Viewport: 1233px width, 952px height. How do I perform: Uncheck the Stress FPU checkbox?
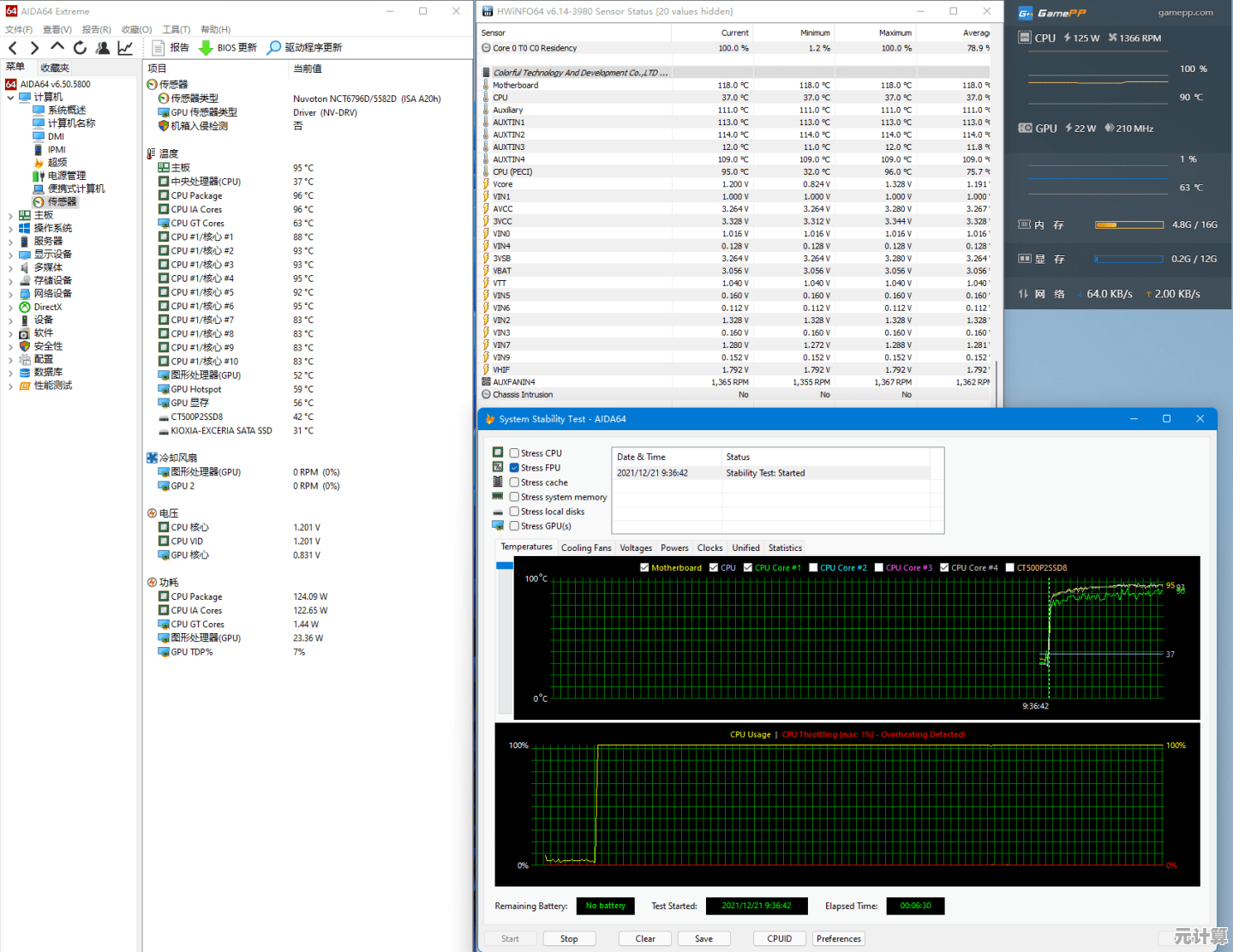coord(514,468)
